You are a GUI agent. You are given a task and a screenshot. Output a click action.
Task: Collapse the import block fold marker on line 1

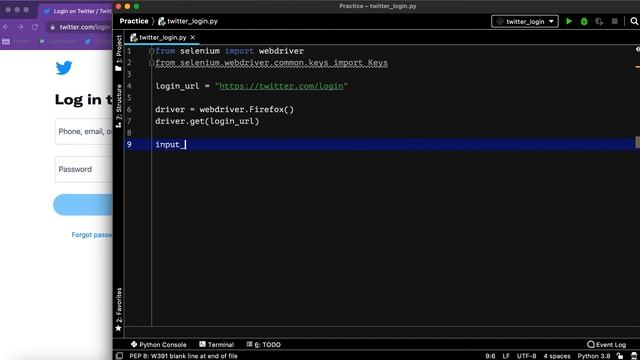tap(151, 51)
